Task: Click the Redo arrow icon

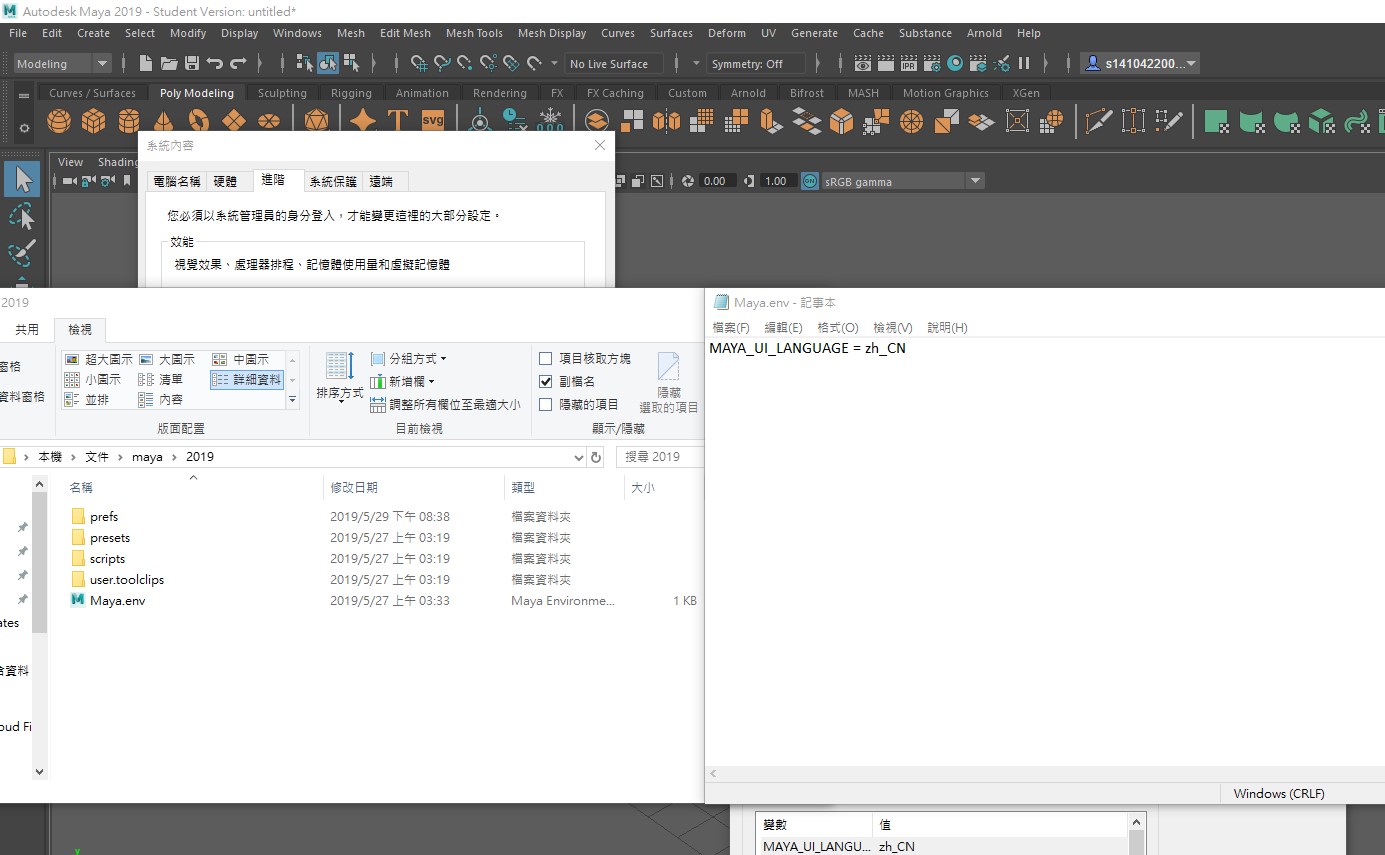Action: pyautogui.click(x=238, y=63)
